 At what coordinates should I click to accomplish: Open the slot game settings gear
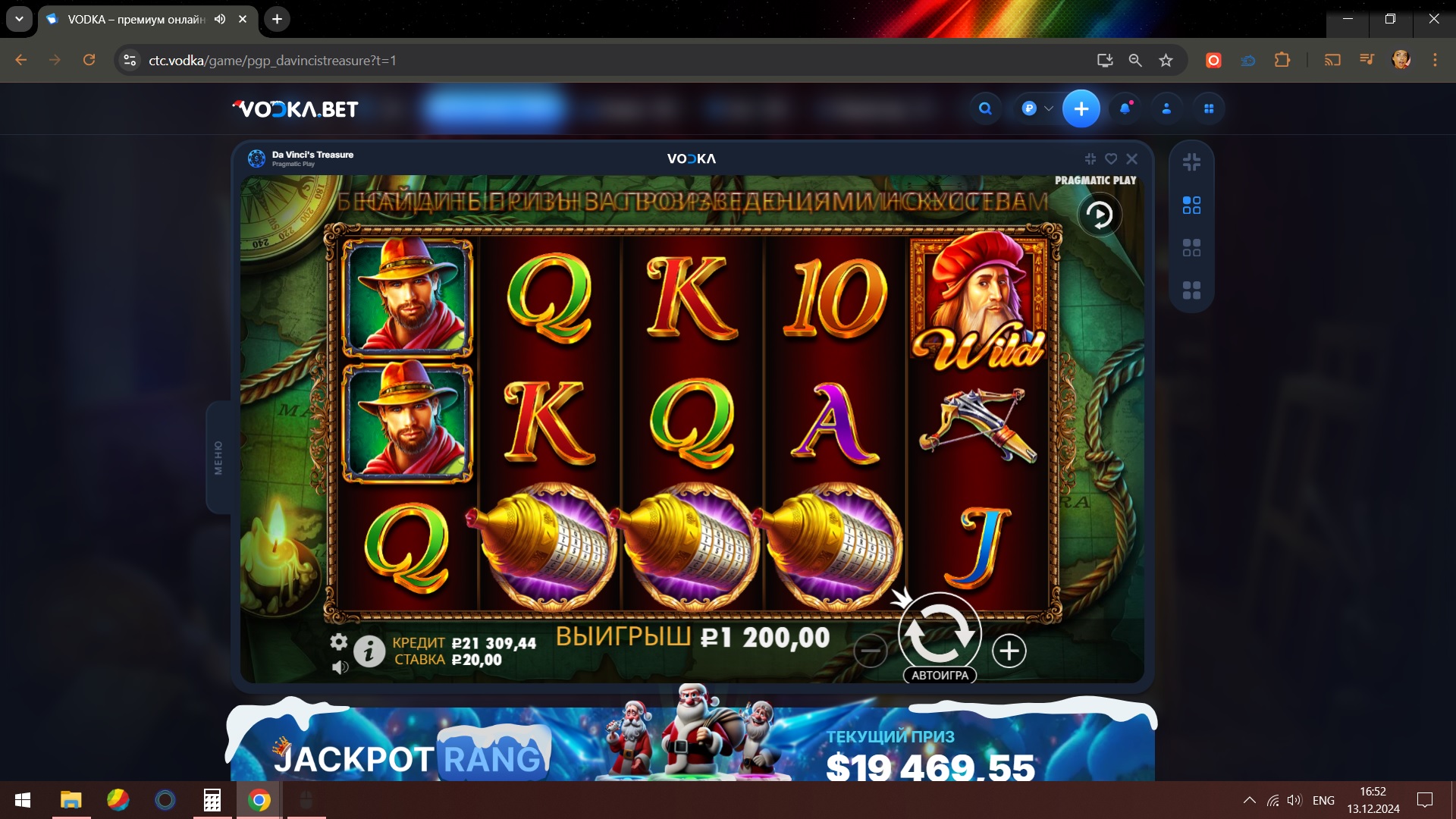[x=339, y=642]
